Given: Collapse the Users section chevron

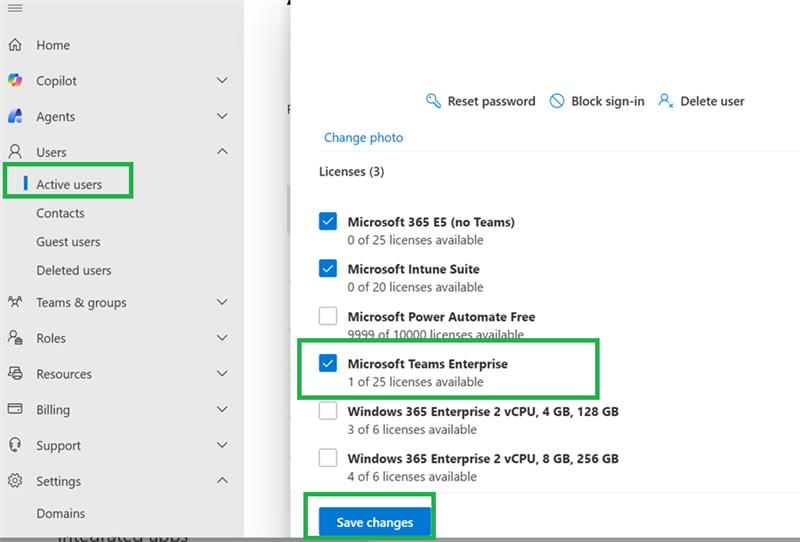Looking at the screenshot, I should pyautogui.click(x=222, y=151).
